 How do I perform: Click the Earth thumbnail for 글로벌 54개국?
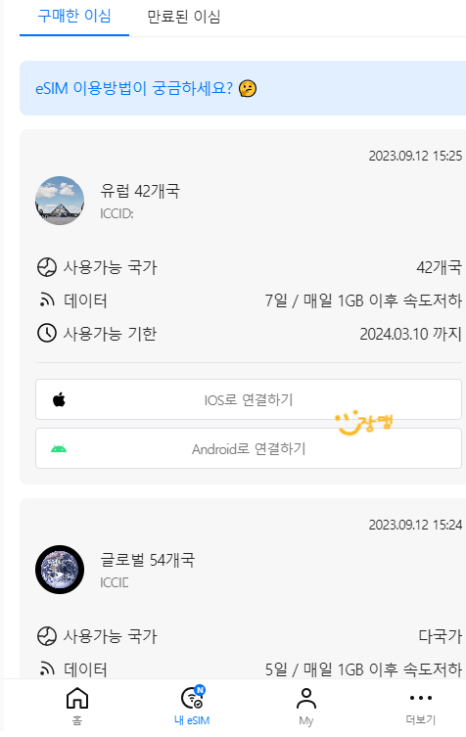point(60,570)
